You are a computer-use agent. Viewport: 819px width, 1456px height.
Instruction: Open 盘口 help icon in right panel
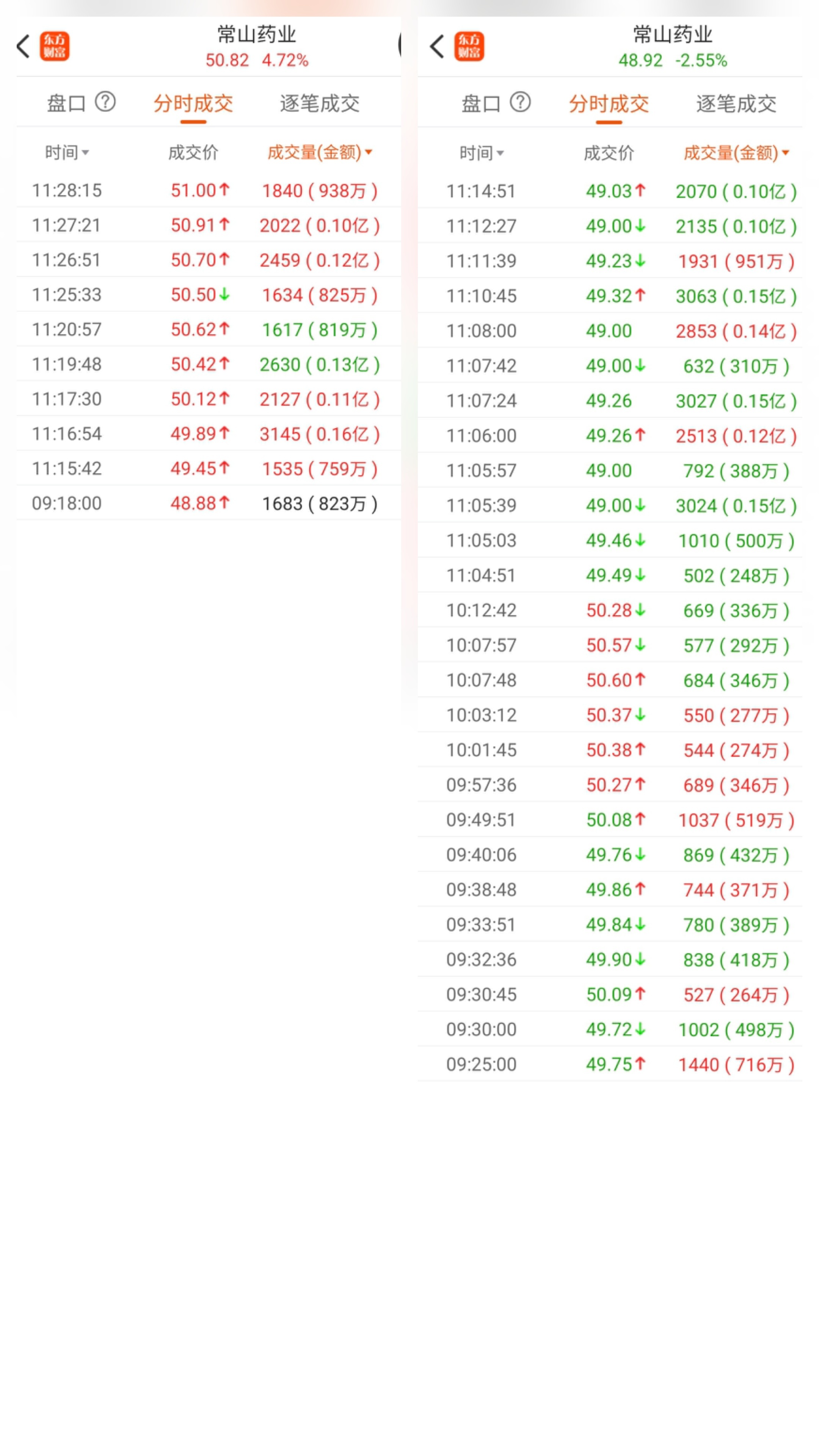(x=520, y=102)
